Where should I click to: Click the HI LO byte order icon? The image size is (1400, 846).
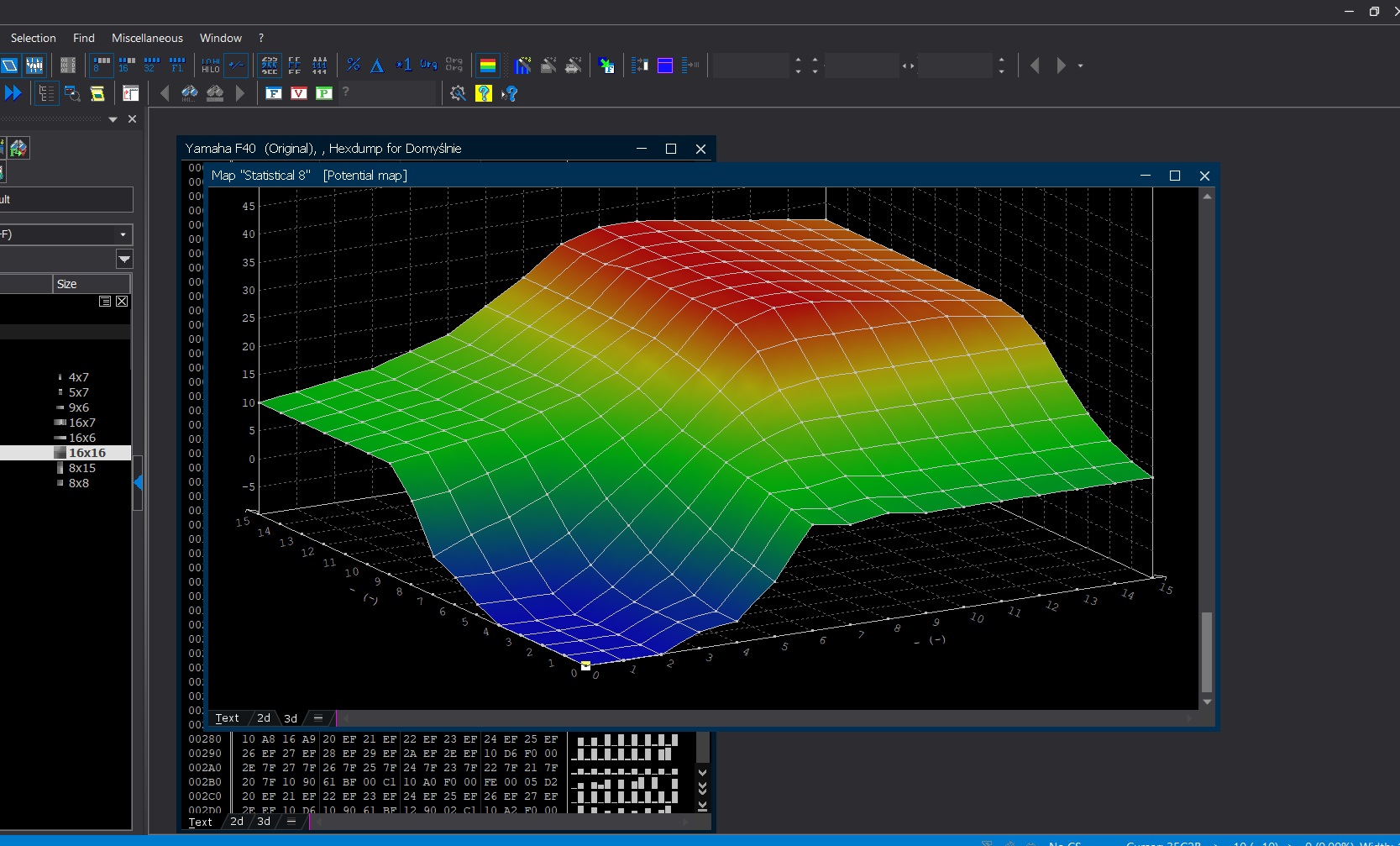(210, 65)
